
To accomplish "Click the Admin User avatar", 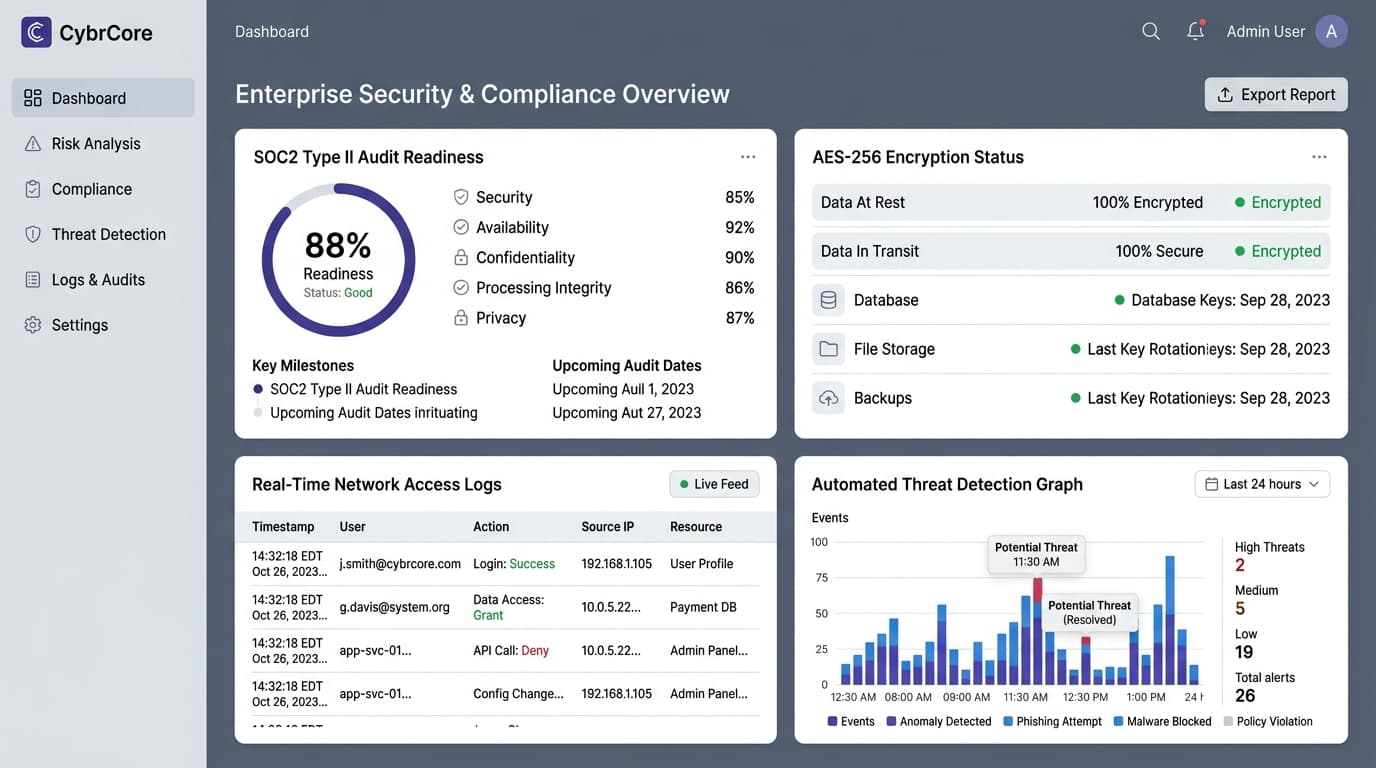I will pos(1331,31).
